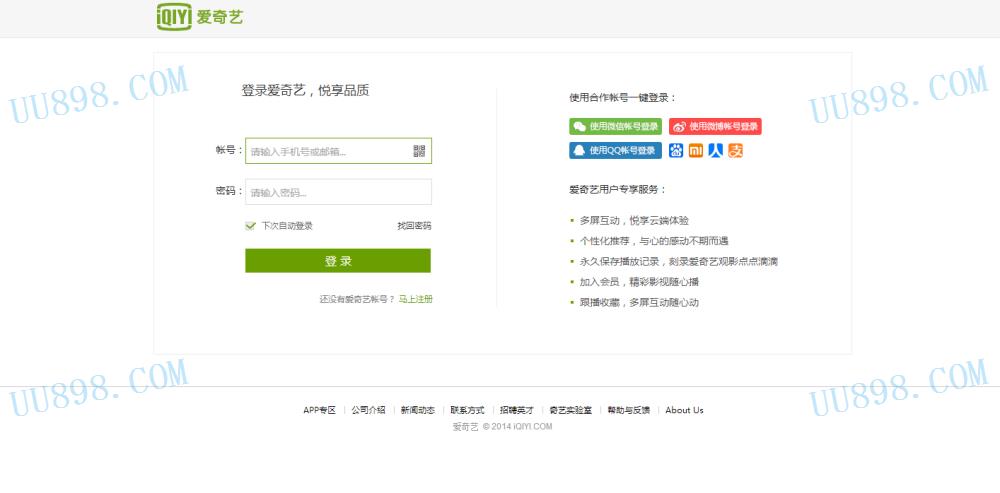The height and width of the screenshot is (493, 1000).
Task: Log in with Renren blue icon
Action: point(716,151)
